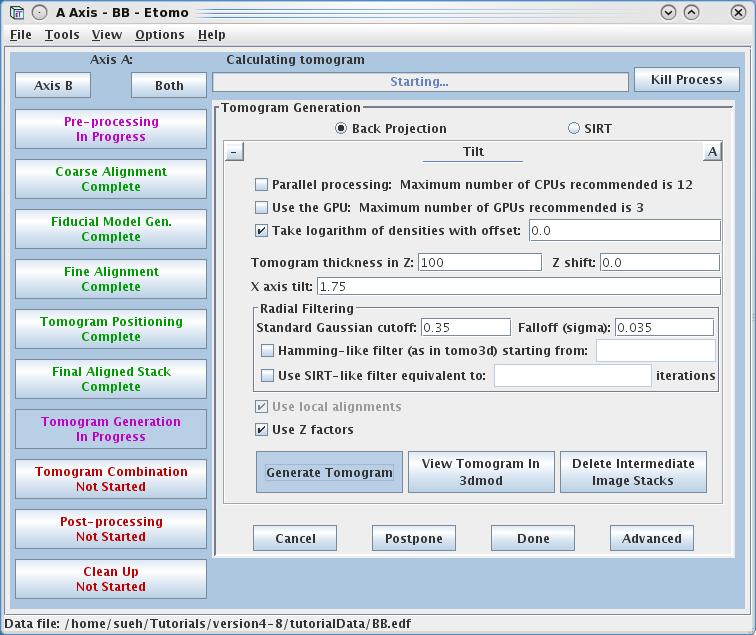Click the Z shift input field

tap(660, 262)
